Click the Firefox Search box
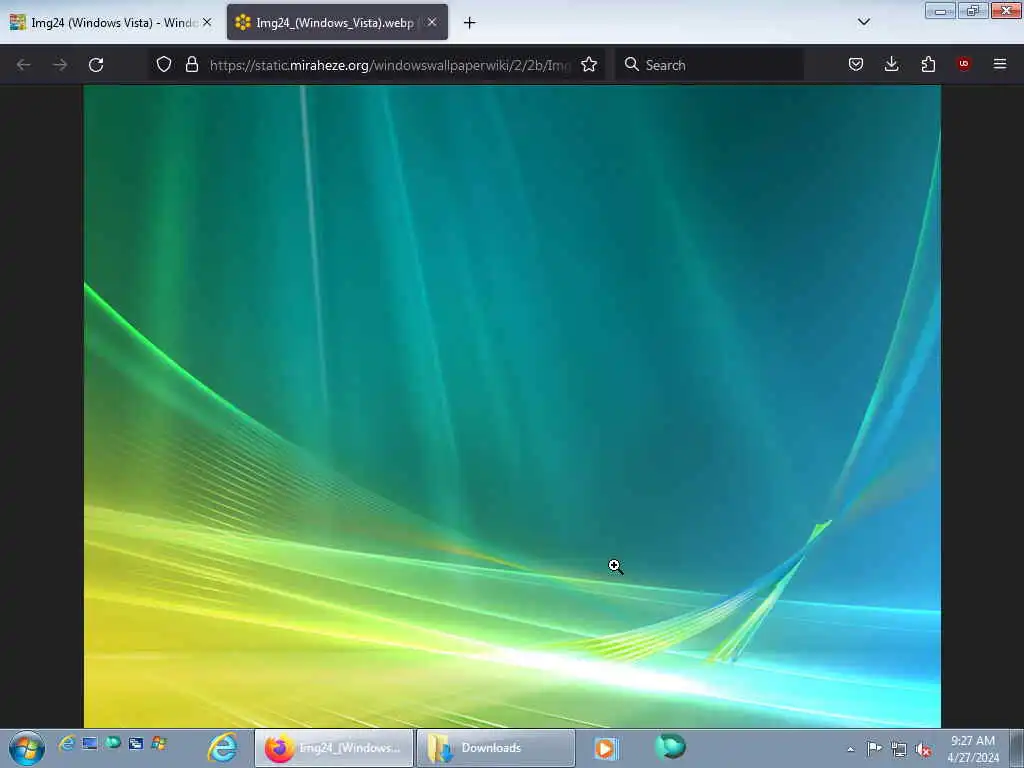 [x=709, y=65]
